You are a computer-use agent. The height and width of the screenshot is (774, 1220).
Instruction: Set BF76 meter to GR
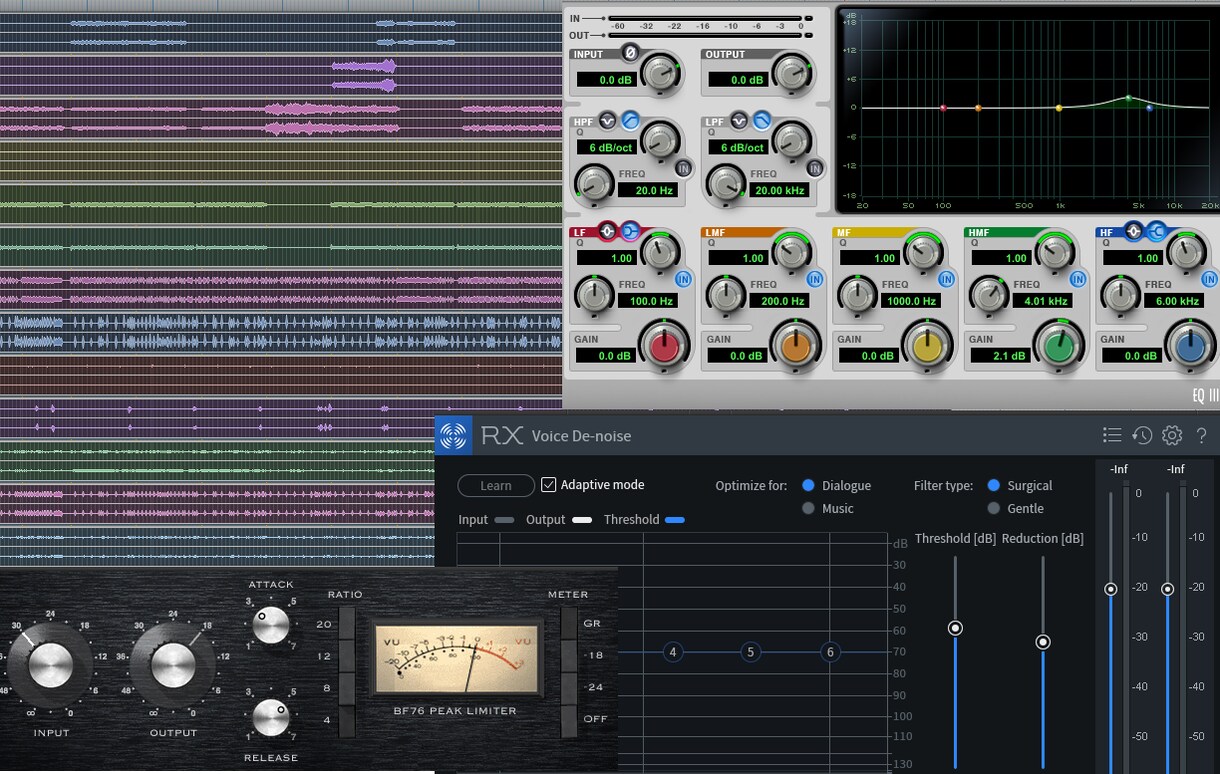568,624
